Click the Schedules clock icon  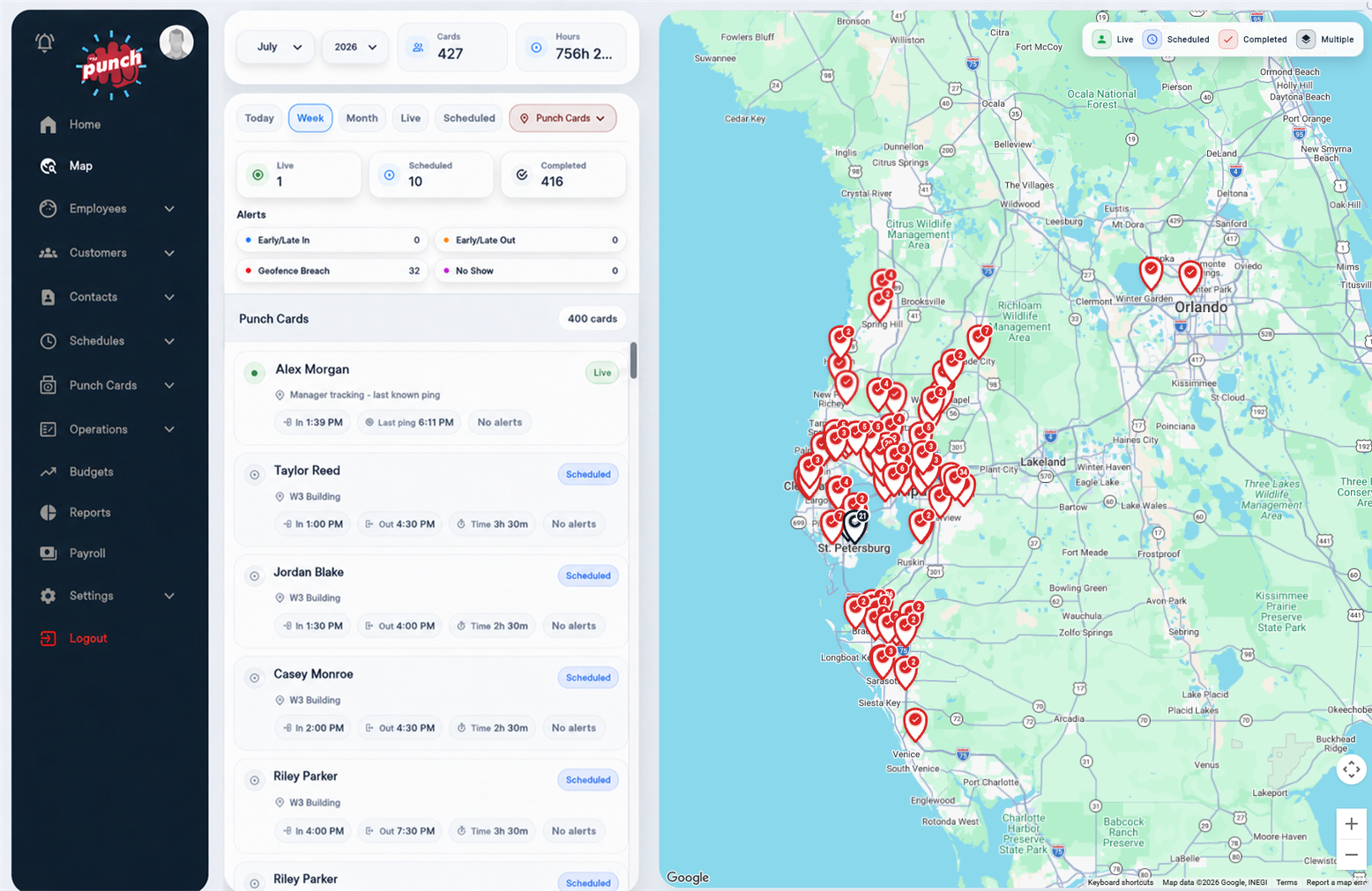click(48, 341)
